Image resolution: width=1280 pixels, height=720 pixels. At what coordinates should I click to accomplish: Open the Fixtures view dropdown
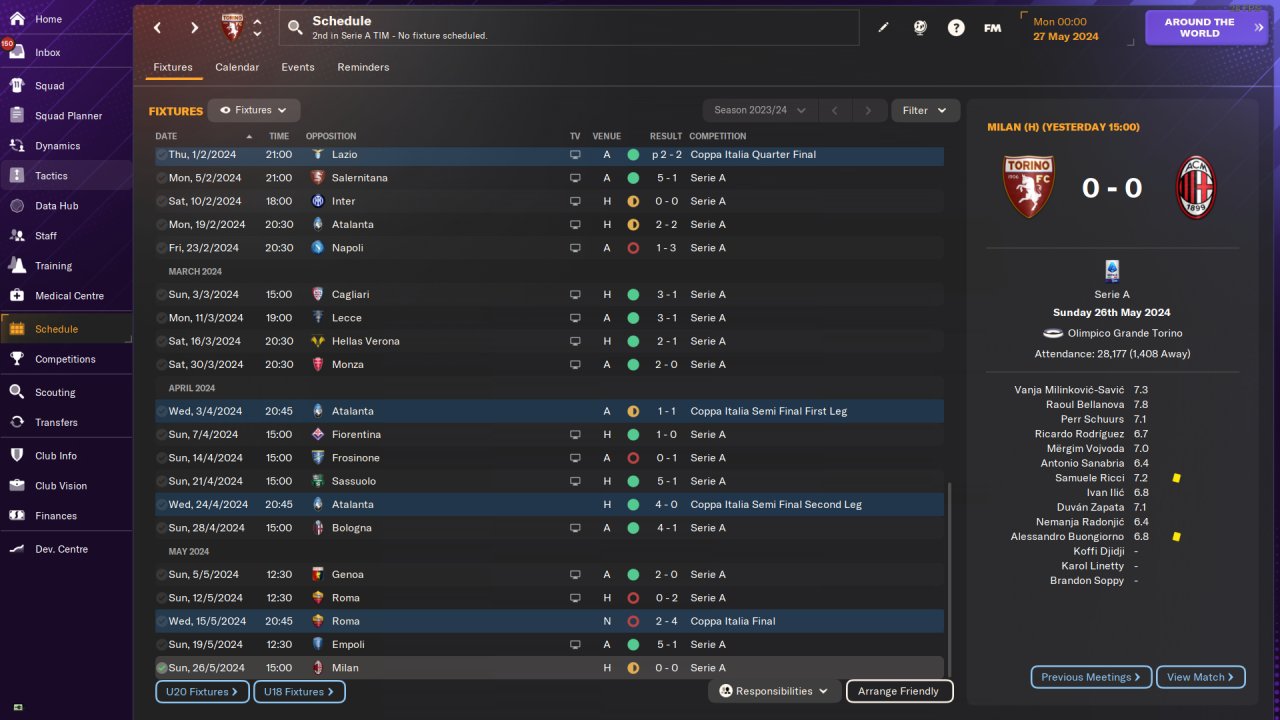coord(254,110)
